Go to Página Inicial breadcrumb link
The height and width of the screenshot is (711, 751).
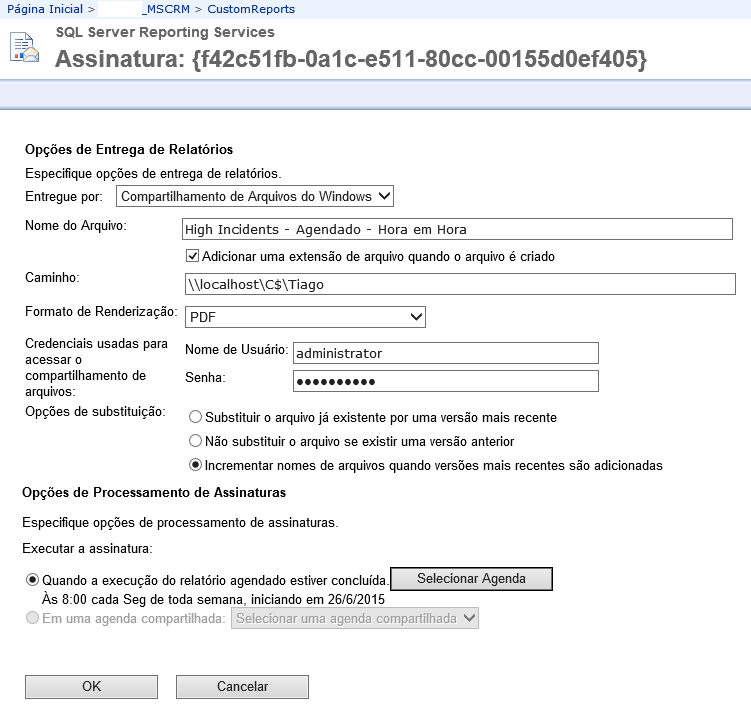point(43,9)
